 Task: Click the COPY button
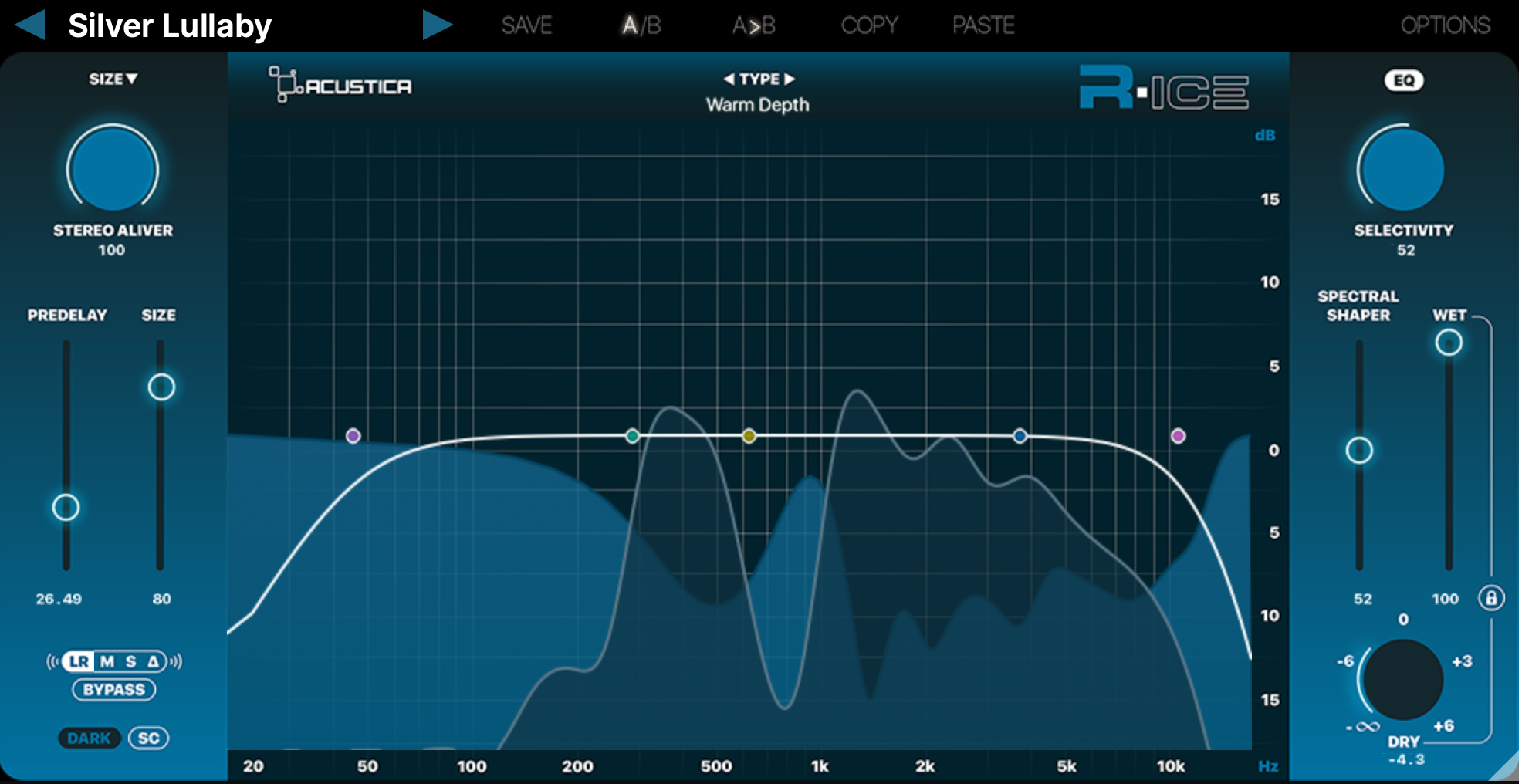pos(869,25)
